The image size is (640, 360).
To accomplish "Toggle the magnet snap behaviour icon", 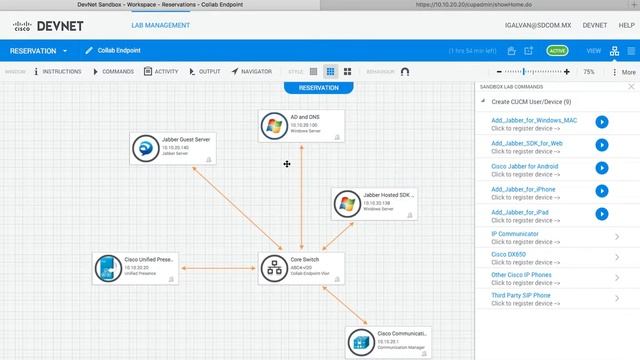I will point(405,72).
